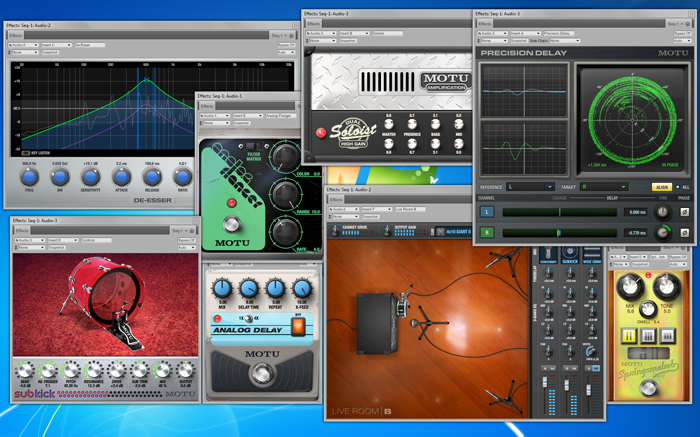The image size is (700, 437).
Task: Click the SubKick MIX knob
Action: click(x=162, y=370)
